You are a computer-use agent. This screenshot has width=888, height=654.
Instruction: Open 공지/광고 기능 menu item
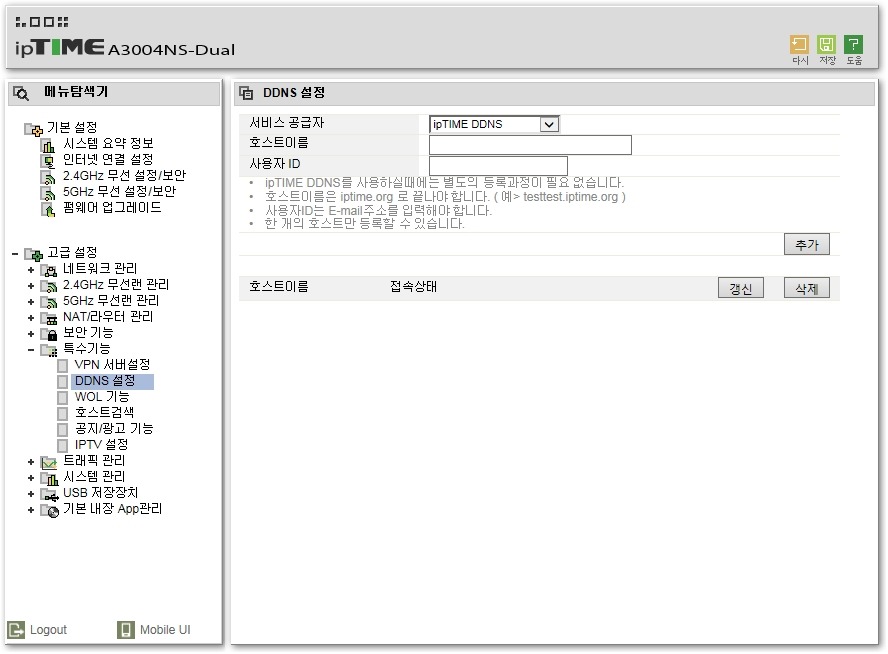[x=114, y=429]
